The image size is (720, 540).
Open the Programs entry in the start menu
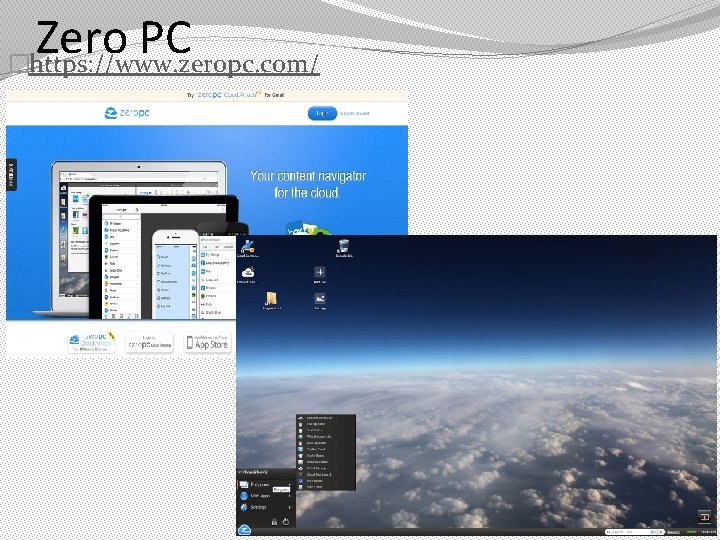[265, 484]
